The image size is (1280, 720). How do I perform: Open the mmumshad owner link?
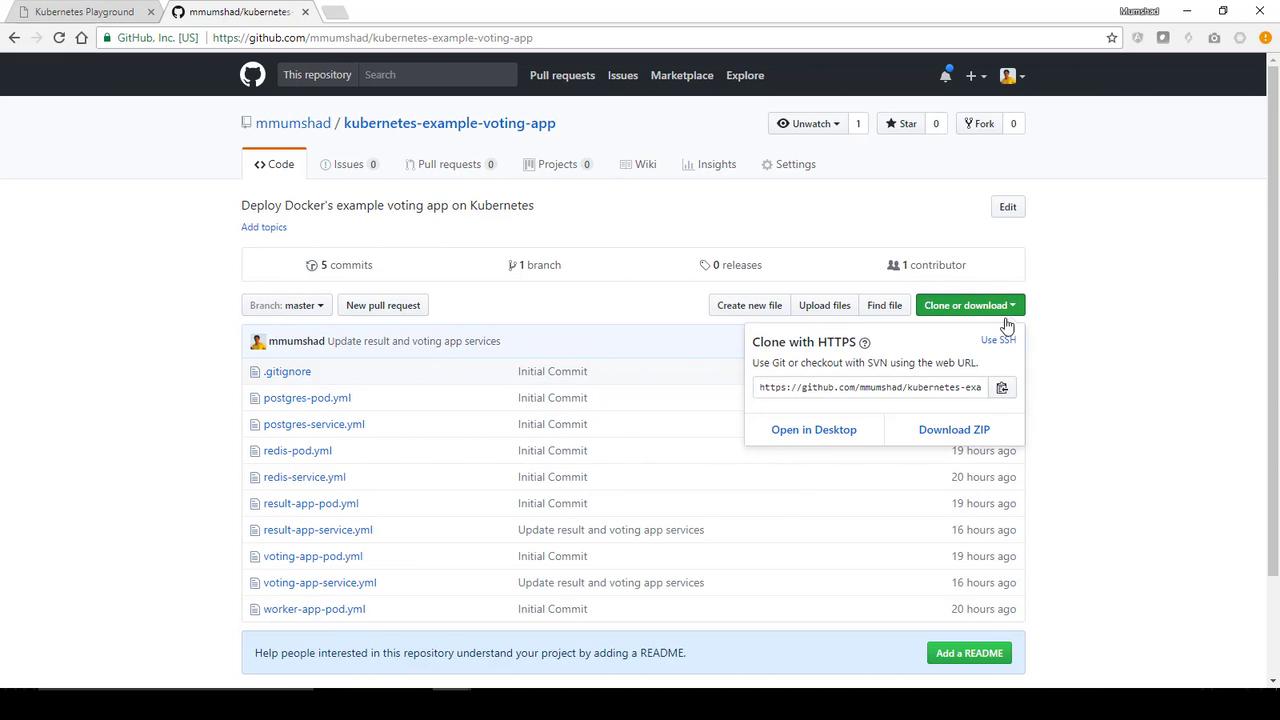point(293,123)
